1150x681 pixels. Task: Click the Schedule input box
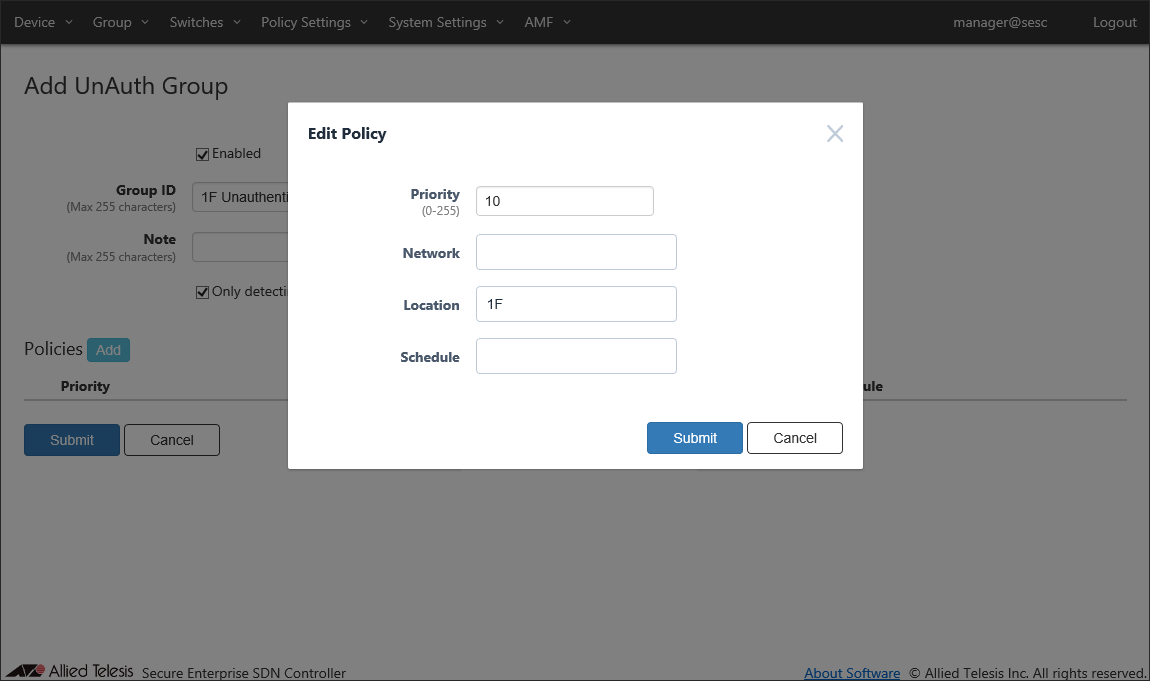click(x=576, y=356)
